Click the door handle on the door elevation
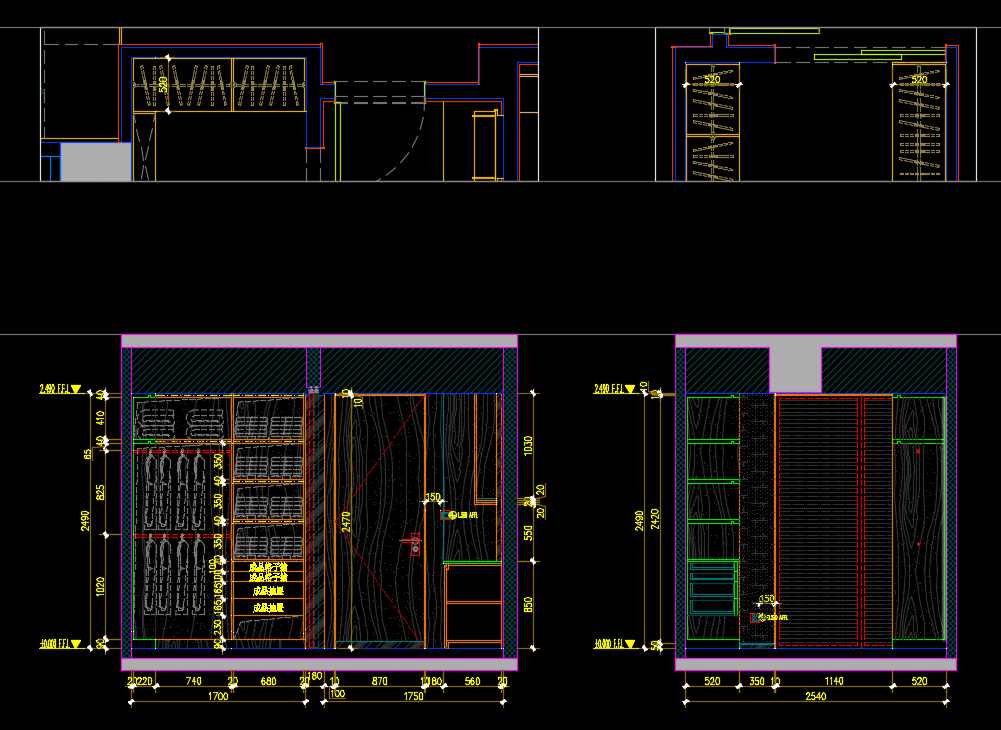The image size is (1001, 730). 414,542
